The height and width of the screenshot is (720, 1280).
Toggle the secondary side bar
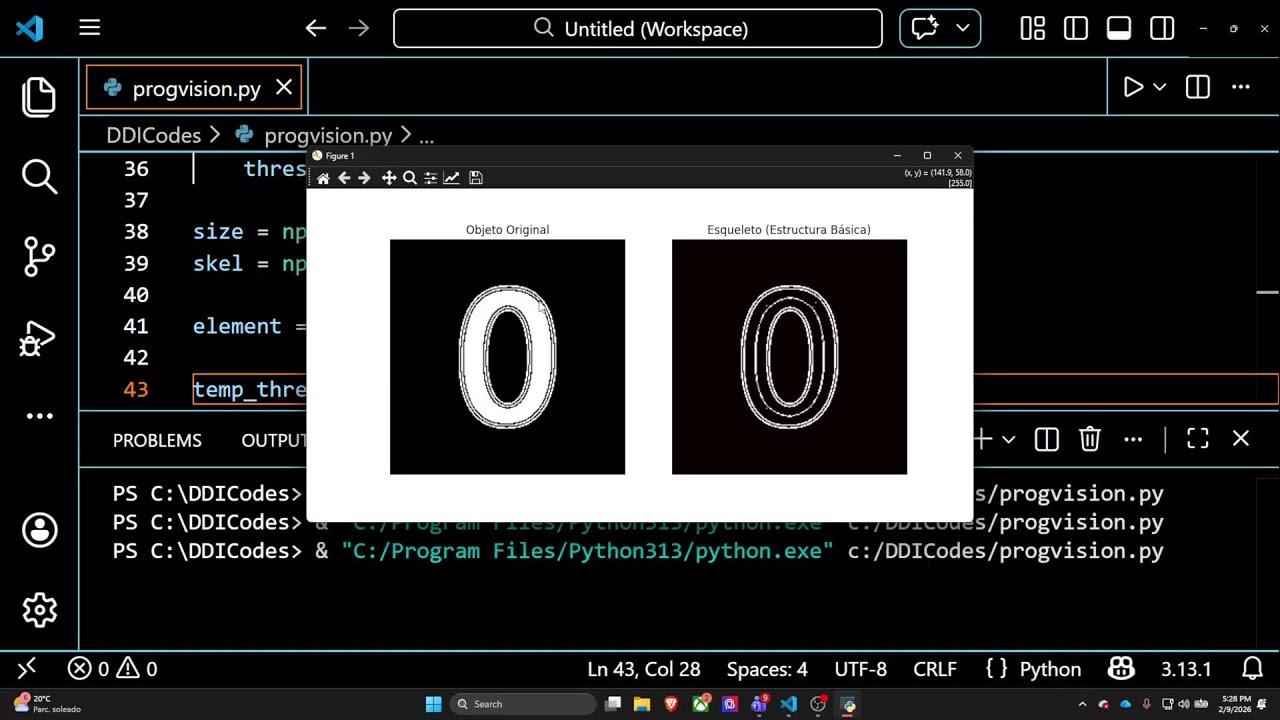coord(1162,29)
